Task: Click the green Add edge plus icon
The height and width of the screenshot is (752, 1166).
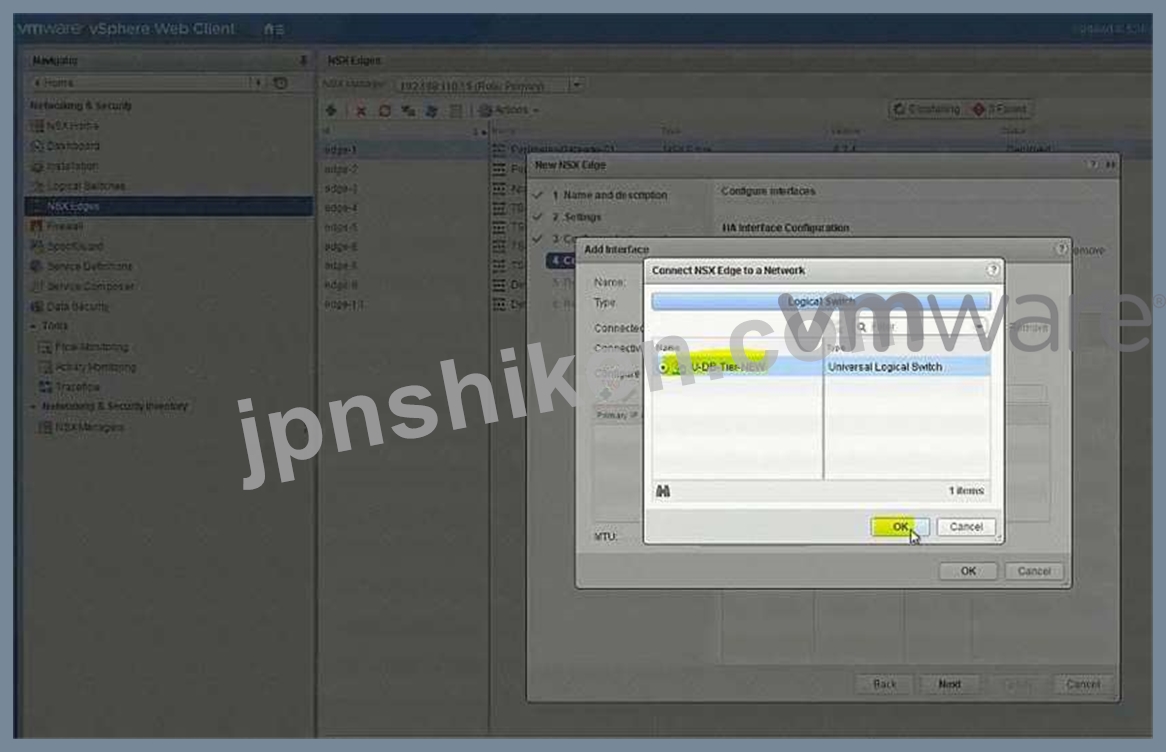Action: pos(332,110)
